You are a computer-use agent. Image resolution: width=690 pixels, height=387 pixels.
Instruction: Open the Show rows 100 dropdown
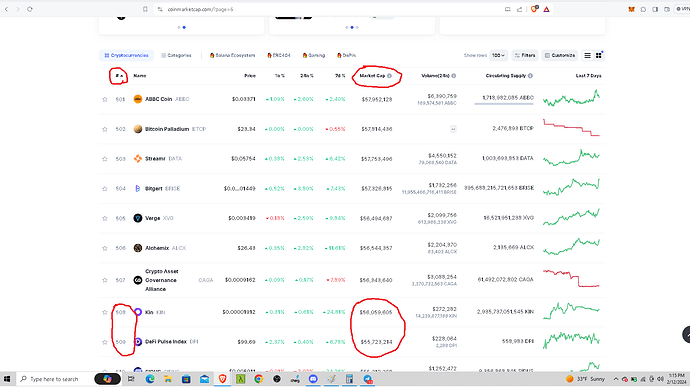coord(499,55)
